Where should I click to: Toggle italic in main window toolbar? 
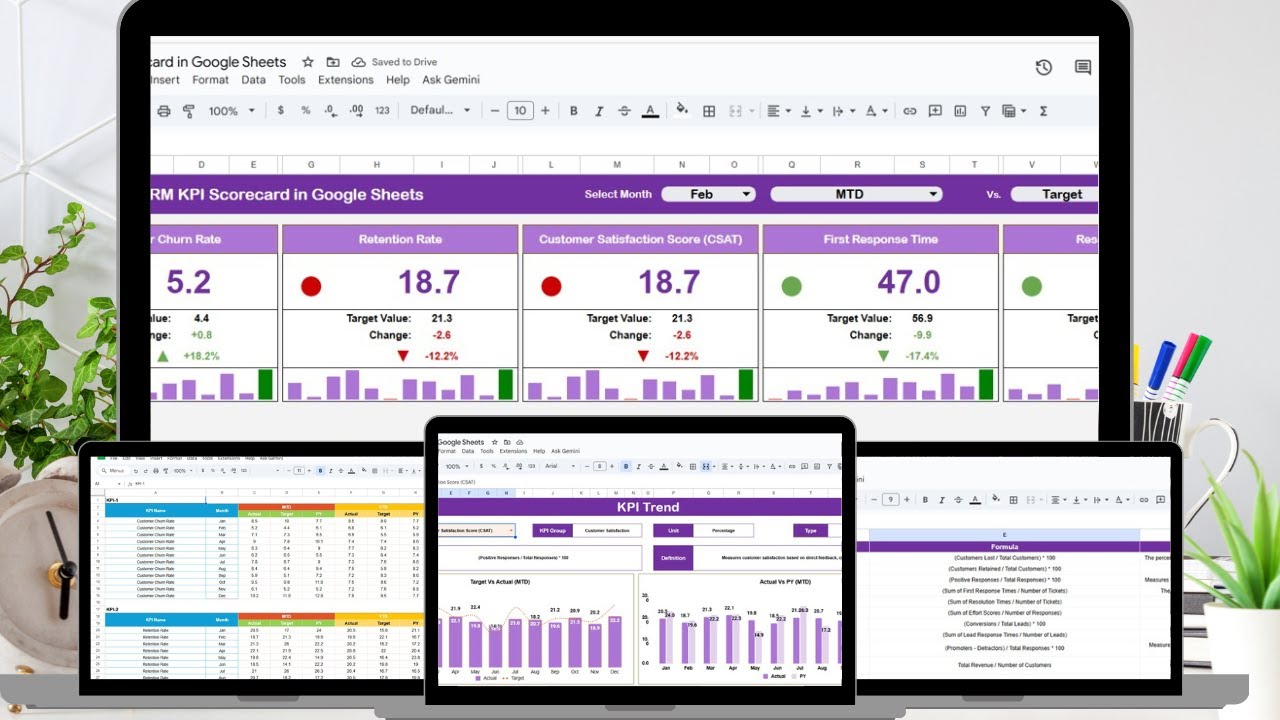599,111
